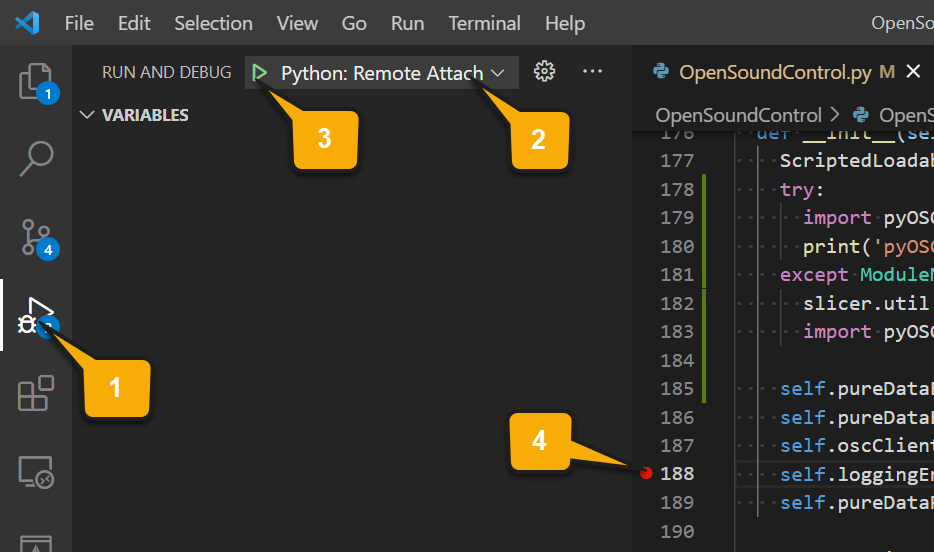Open Run and Debug more actions menu
Viewport: 934px width, 552px height.
[592, 71]
